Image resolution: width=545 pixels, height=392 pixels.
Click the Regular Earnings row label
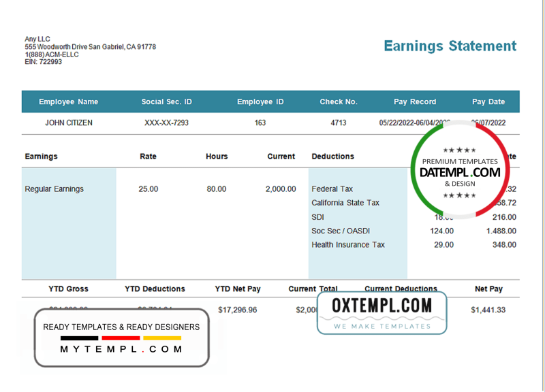[54, 189]
